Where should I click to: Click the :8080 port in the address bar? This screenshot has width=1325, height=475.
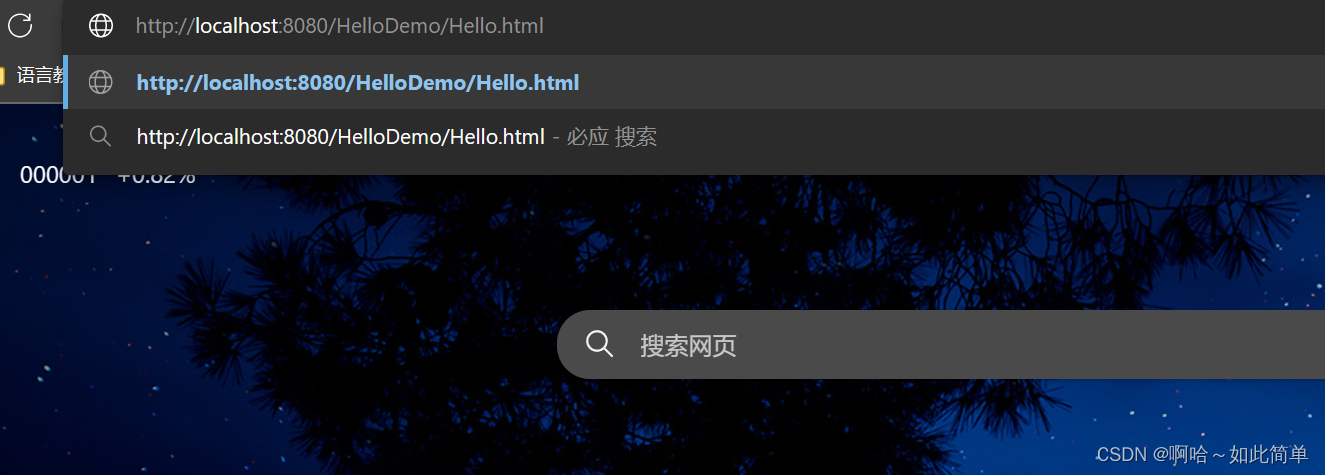(301, 26)
